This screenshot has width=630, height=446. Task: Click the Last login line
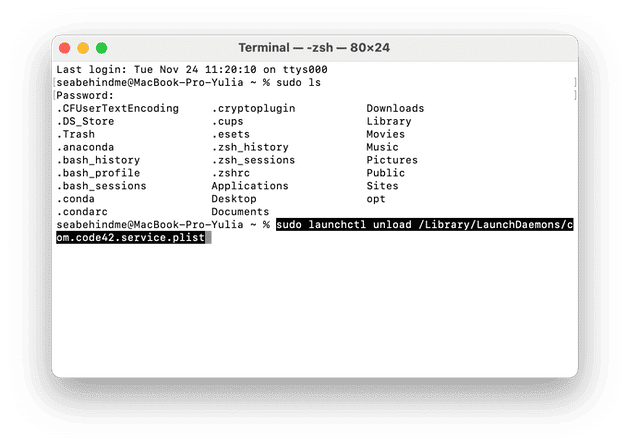coord(192,70)
